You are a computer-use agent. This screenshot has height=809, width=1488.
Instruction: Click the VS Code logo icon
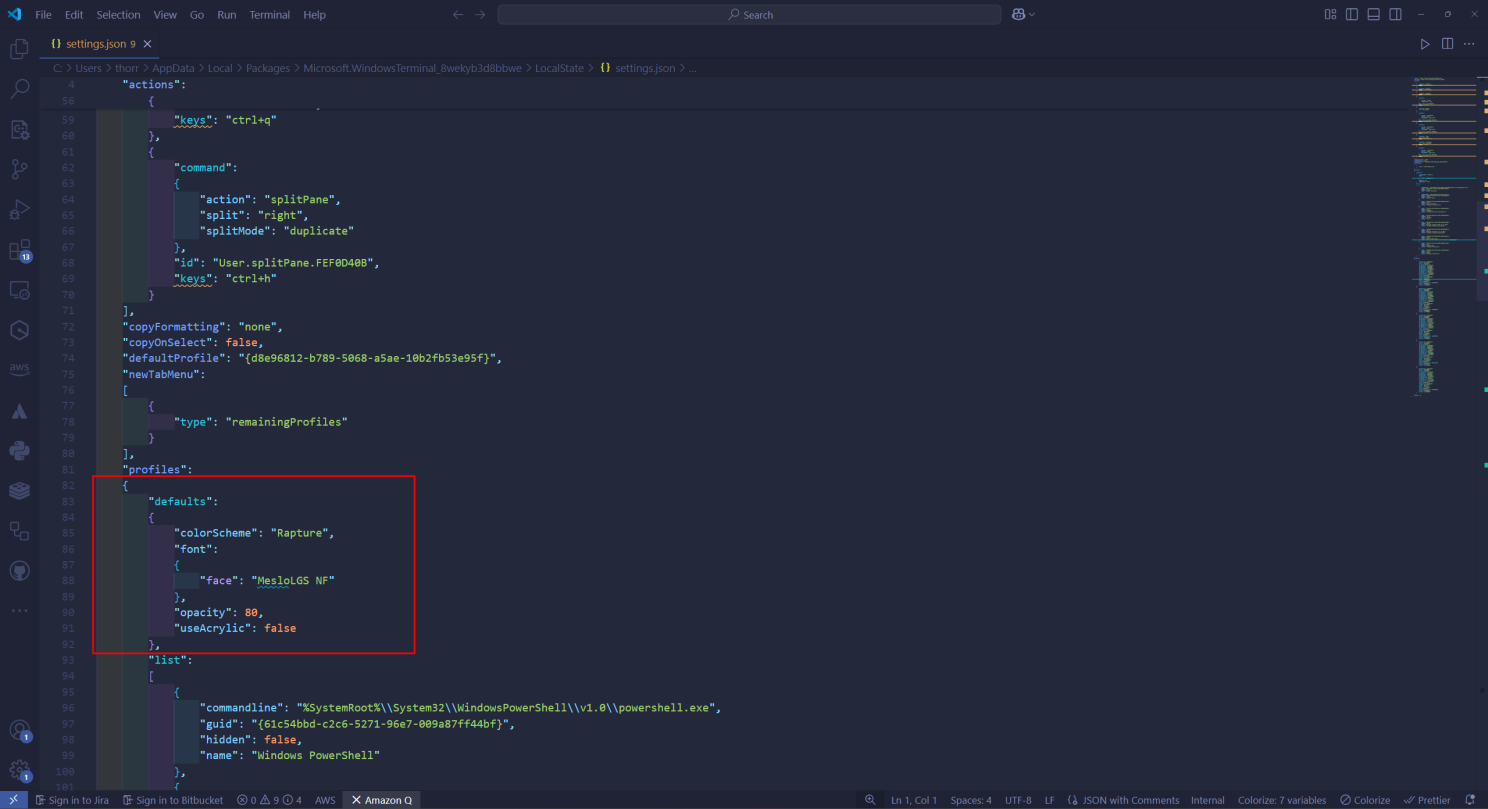point(14,14)
